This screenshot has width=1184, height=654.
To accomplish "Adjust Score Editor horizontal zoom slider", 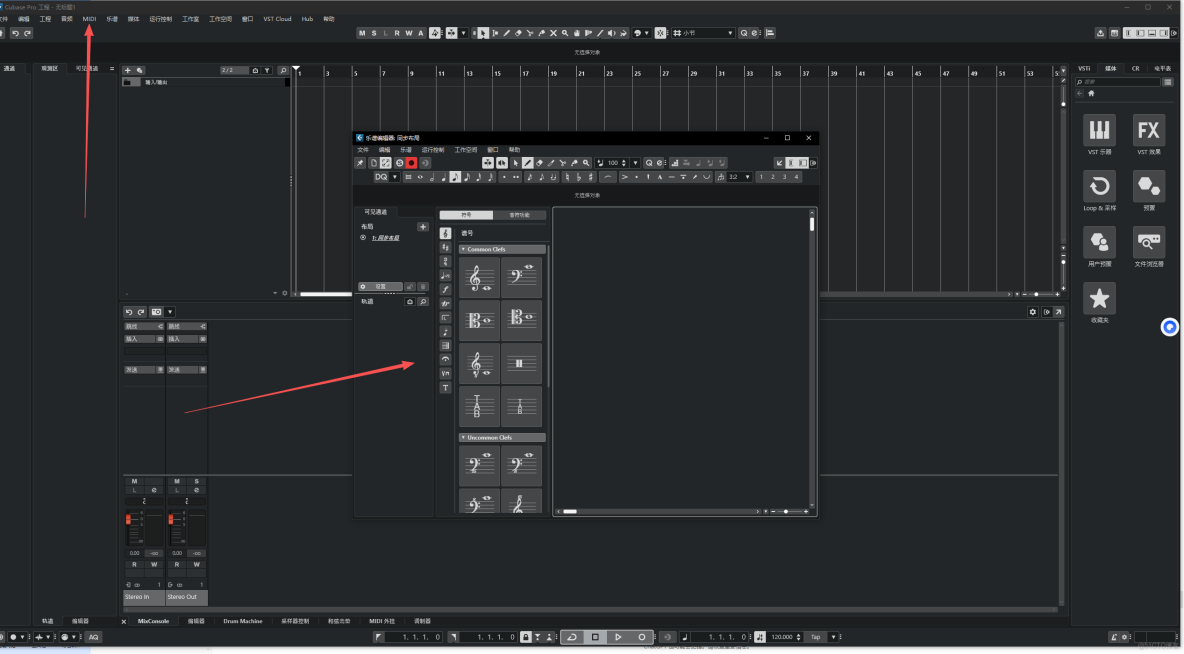I will tap(786, 511).
